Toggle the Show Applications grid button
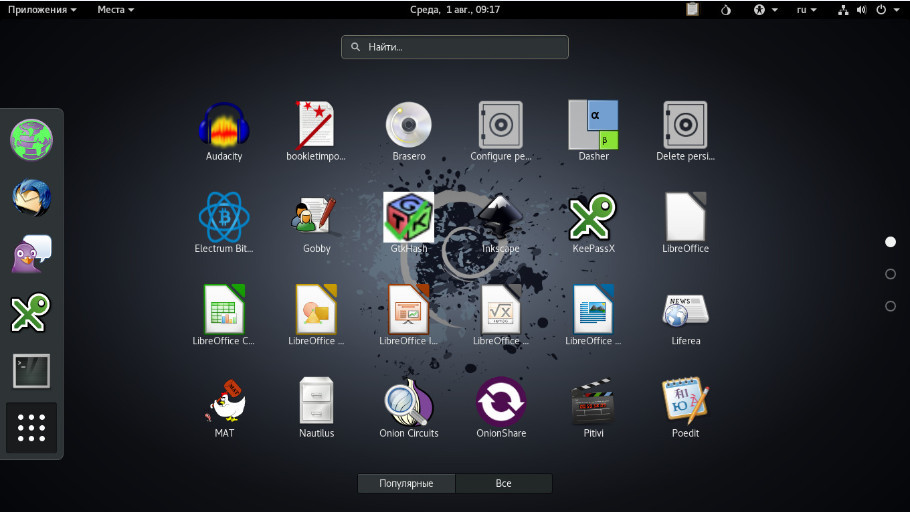Viewport: 910px width, 512px height. click(x=31, y=428)
